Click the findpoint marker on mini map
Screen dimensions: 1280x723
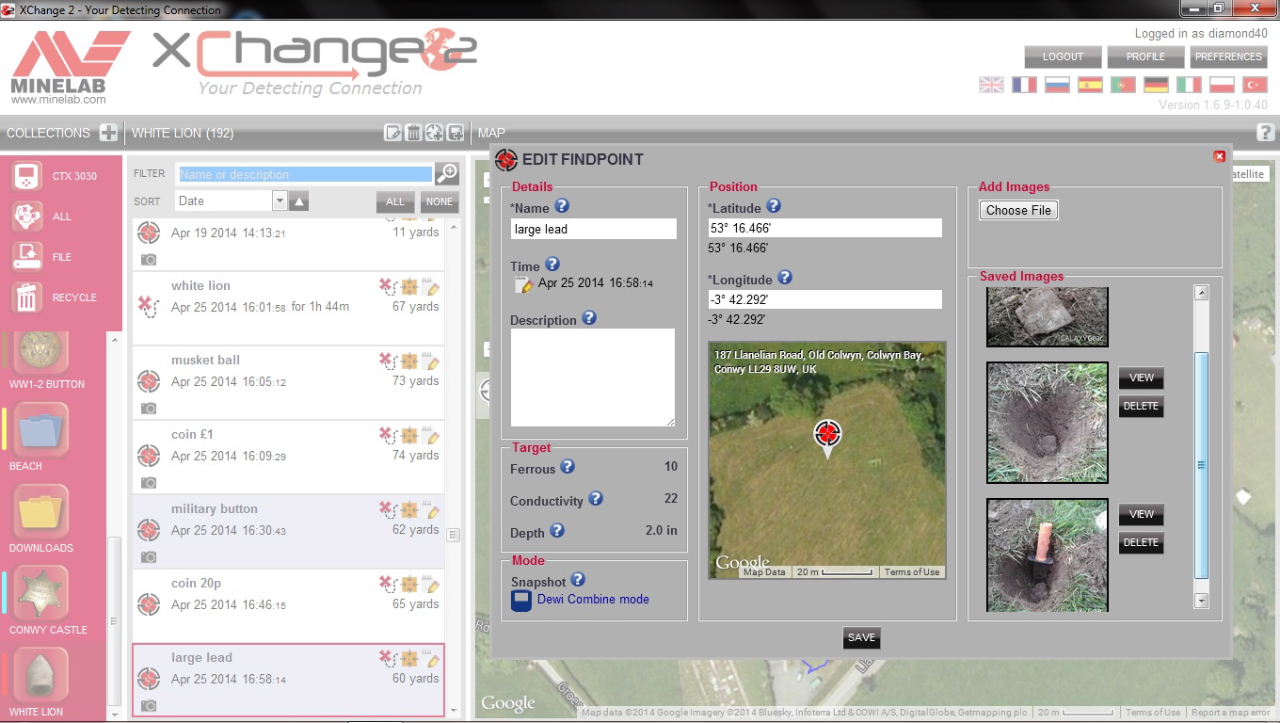click(827, 436)
